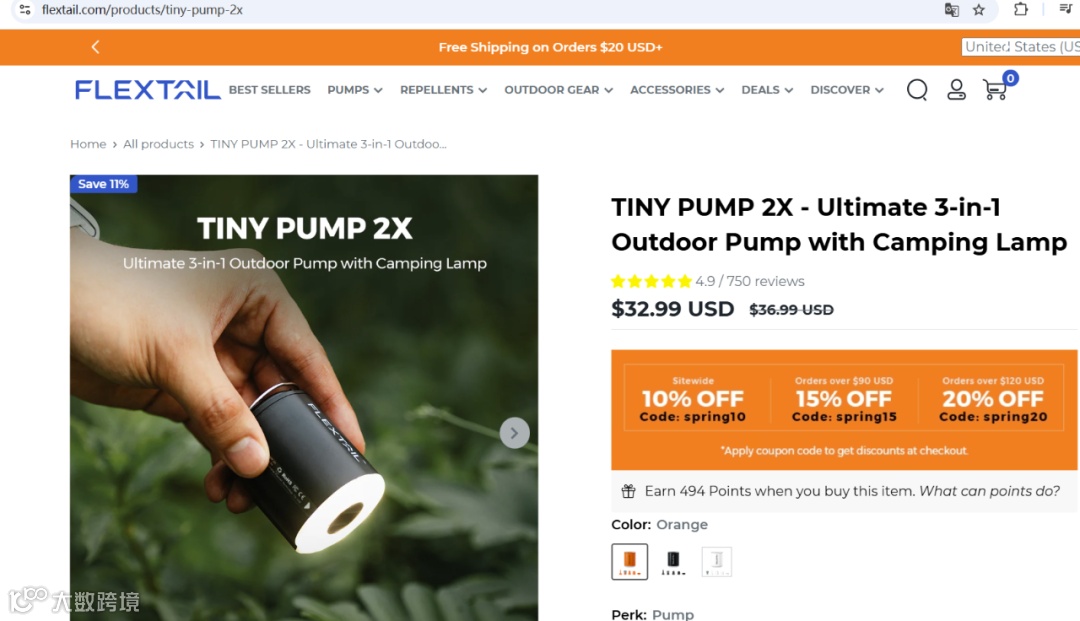Select the black color variant
The image size is (1080, 621).
coord(673,562)
